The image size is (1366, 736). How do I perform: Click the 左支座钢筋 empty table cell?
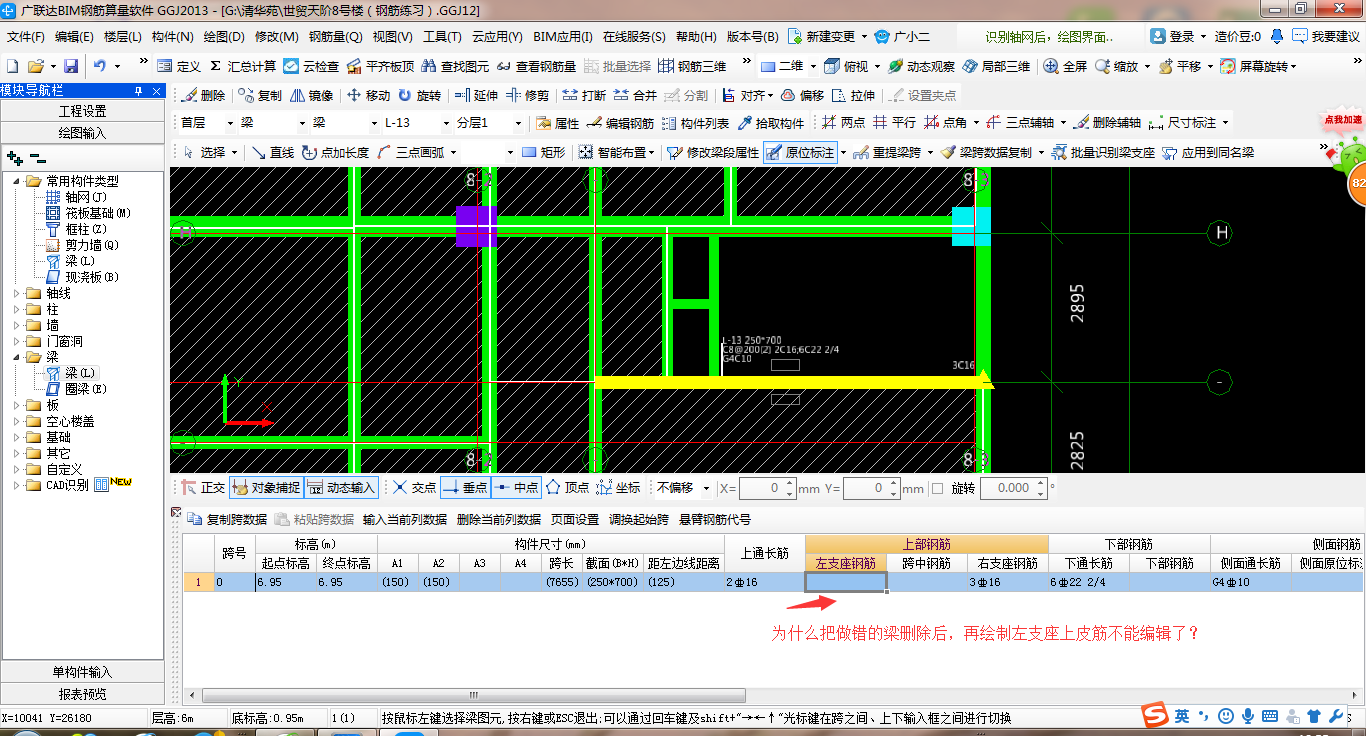[846, 582]
